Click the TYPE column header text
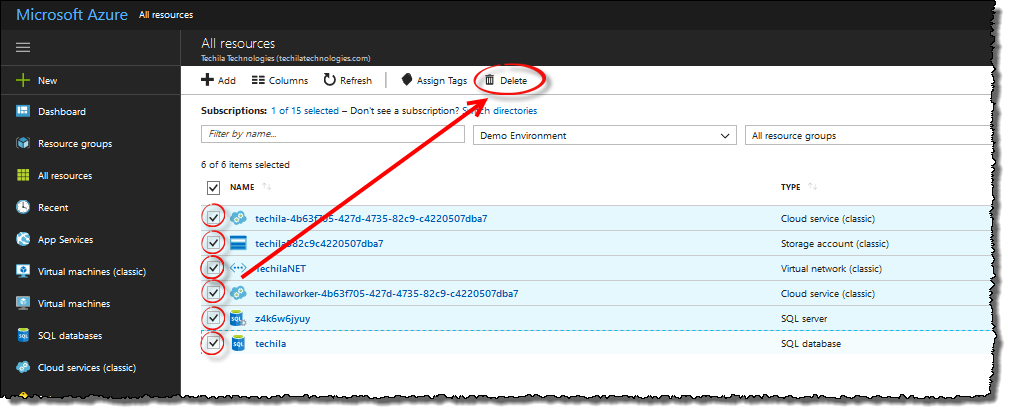Viewport: 1012px width, 414px height. pyautogui.click(x=791, y=187)
